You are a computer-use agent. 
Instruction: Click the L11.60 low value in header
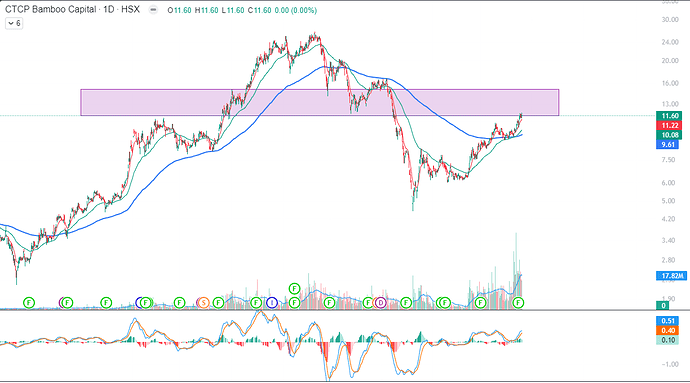(x=233, y=10)
